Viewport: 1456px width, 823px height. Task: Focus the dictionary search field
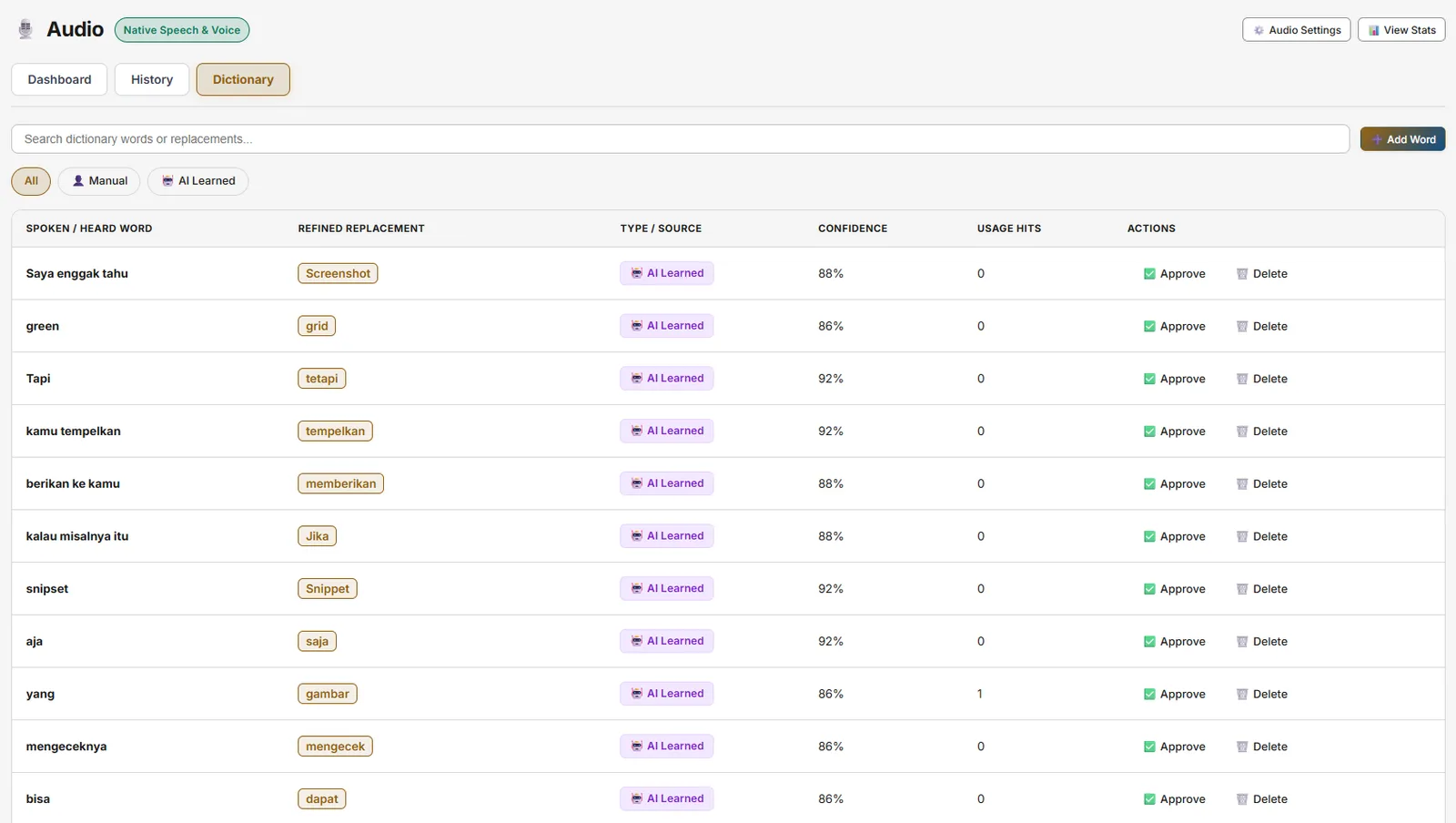[680, 139]
